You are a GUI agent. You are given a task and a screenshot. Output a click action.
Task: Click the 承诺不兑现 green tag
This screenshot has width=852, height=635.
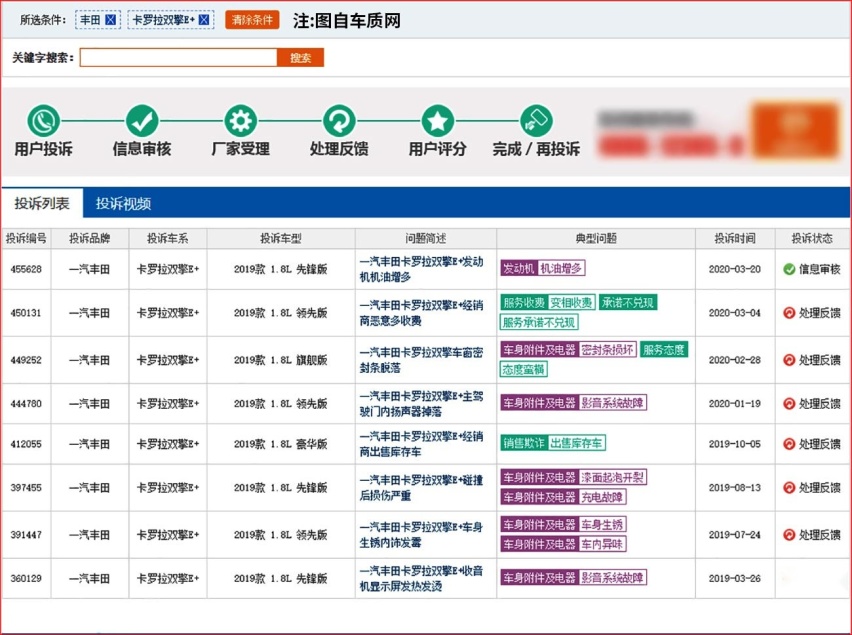click(x=628, y=302)
